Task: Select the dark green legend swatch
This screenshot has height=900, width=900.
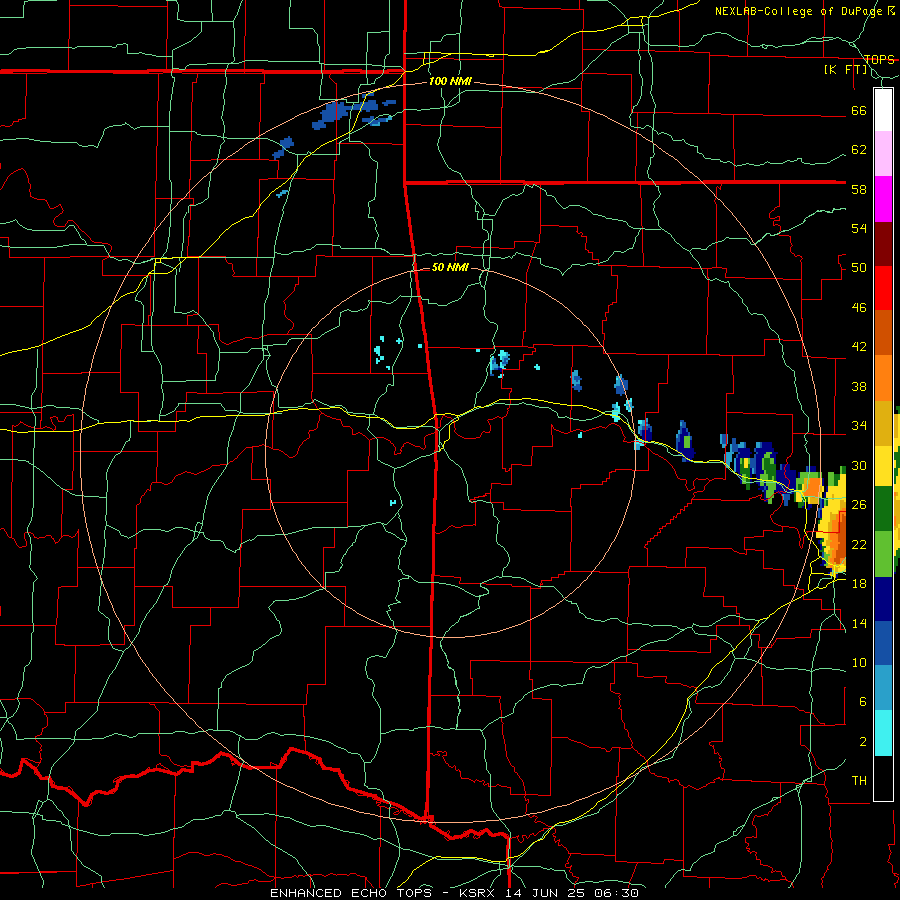Action: click(x=883, y=509)
